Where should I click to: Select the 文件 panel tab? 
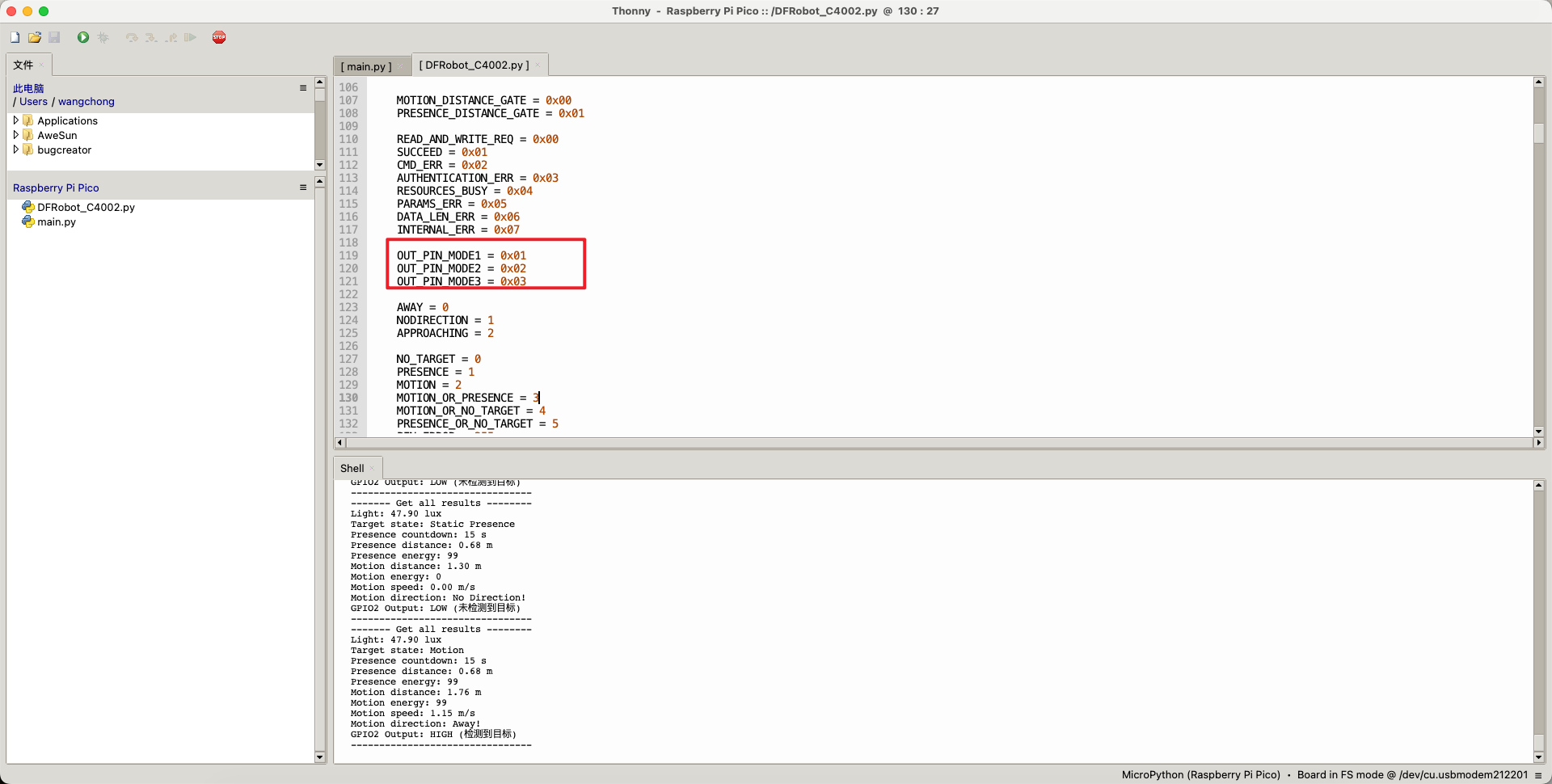coord(23,65)
